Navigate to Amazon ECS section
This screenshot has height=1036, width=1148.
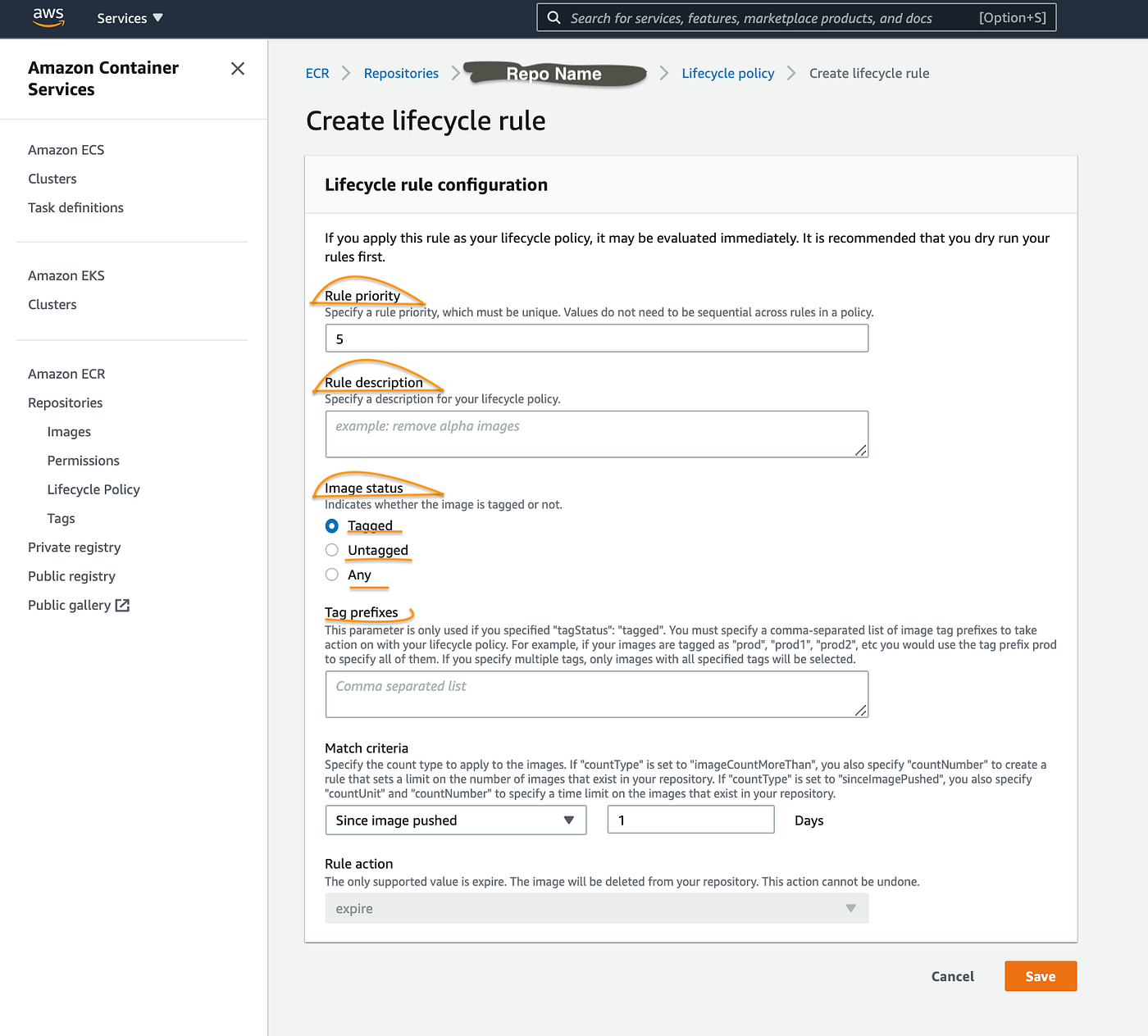click(x=66, y=149)
